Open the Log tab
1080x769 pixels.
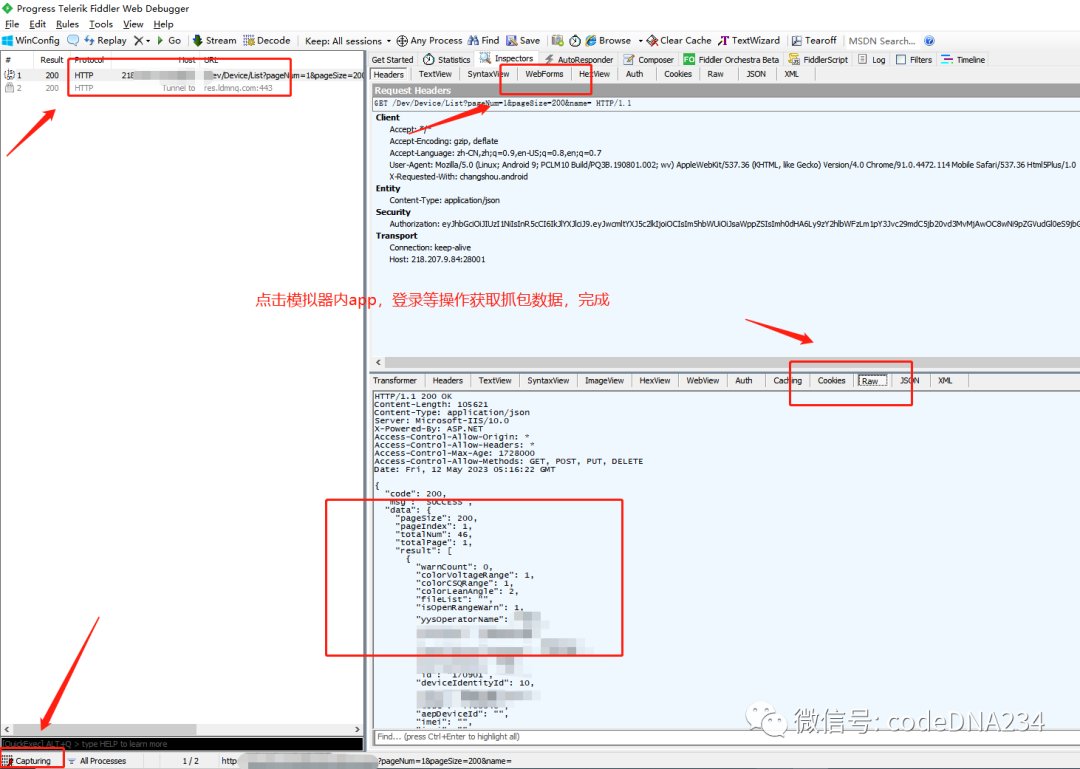pyautogui.click(x=871, y=60)
